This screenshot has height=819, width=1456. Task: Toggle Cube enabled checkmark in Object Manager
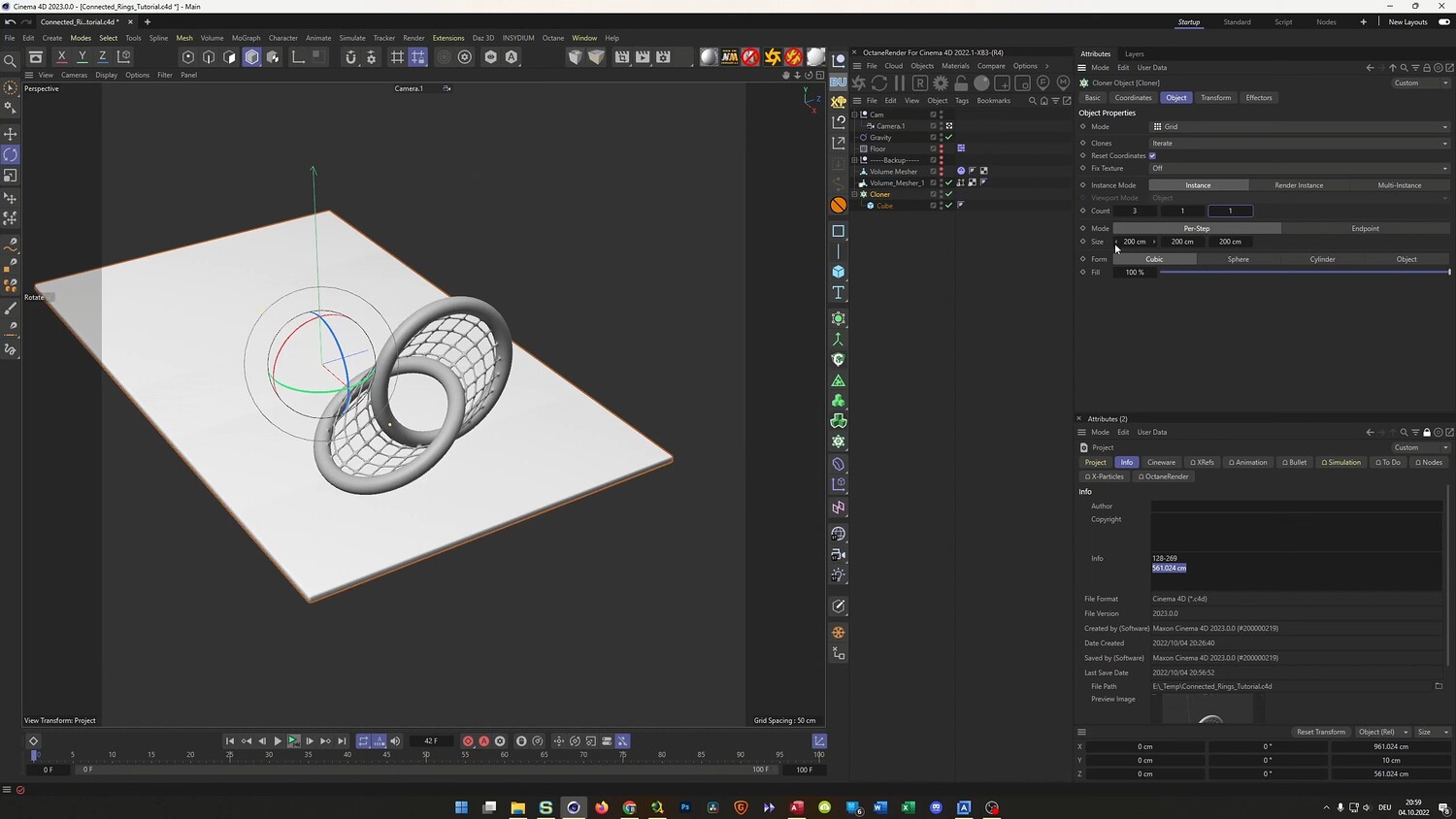pyautogui.click(x=949, y=206)
